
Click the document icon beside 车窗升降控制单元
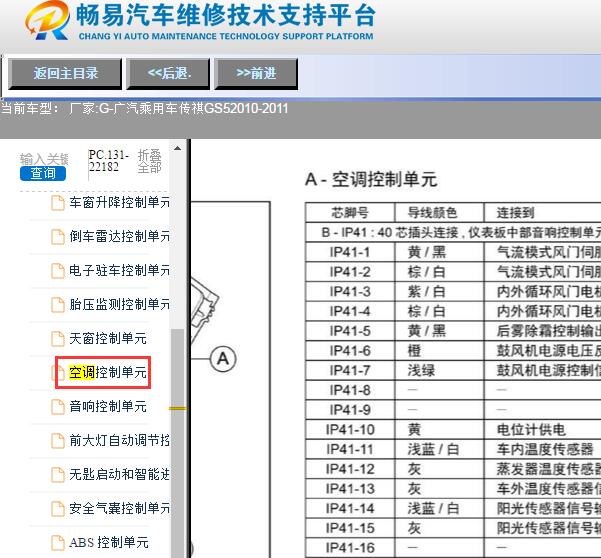(58, 203)
